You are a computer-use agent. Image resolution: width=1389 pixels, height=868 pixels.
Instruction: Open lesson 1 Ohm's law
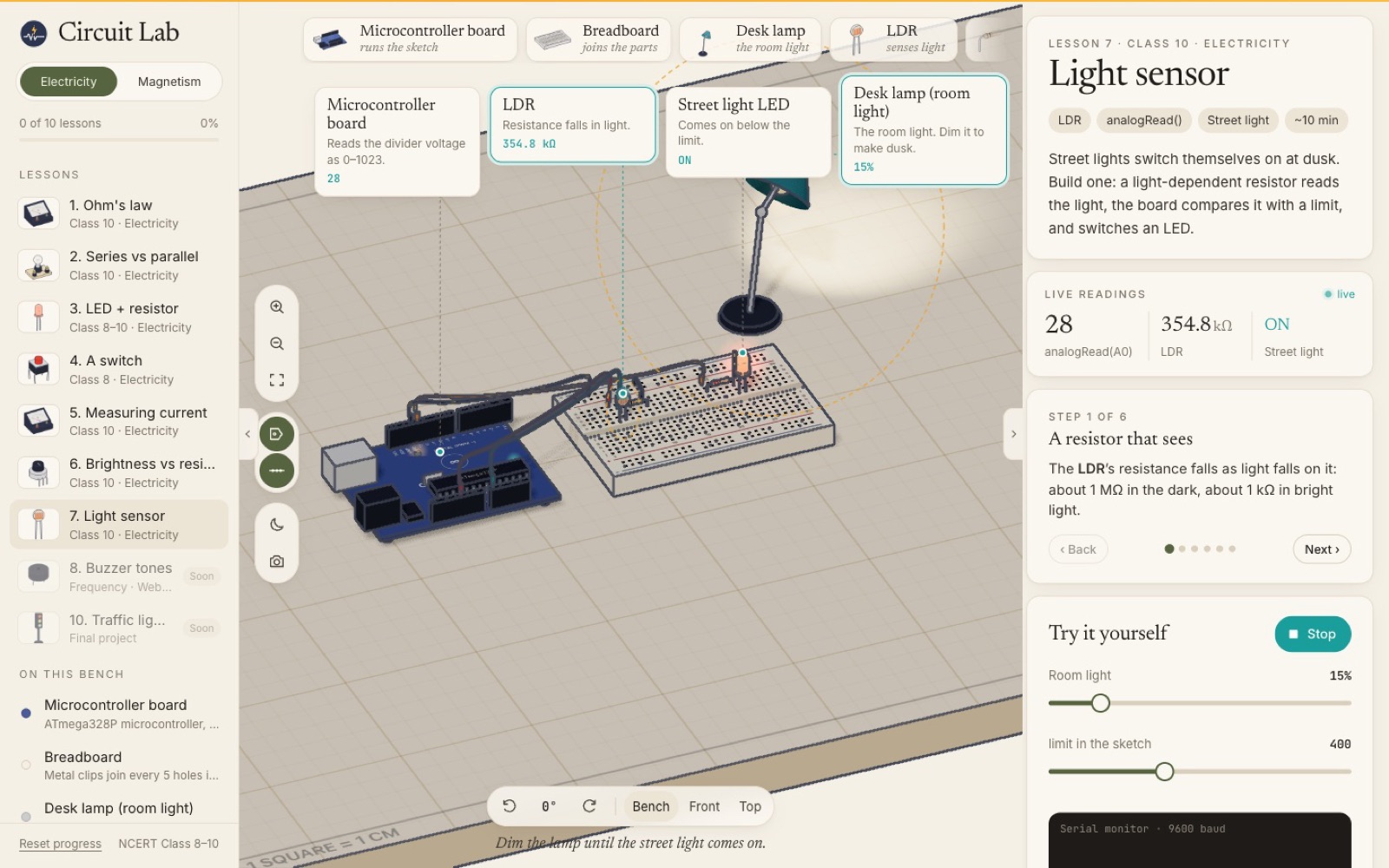[x=119, y=214]
